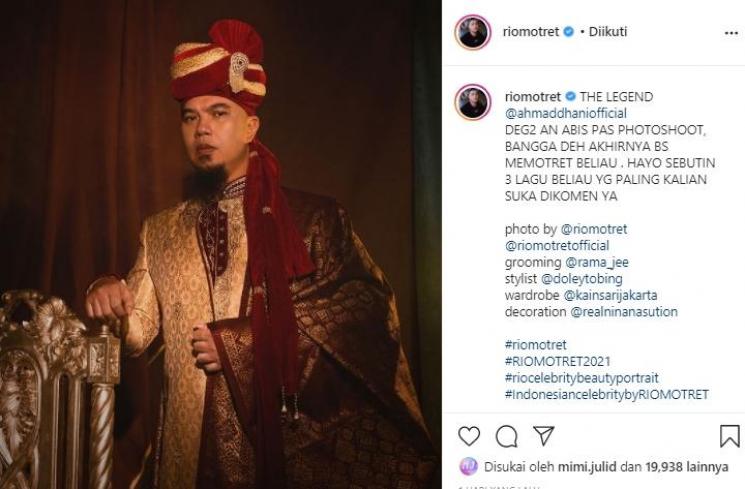
Task: Open @realninanasution decoration profile
Action: pos(624,312)
